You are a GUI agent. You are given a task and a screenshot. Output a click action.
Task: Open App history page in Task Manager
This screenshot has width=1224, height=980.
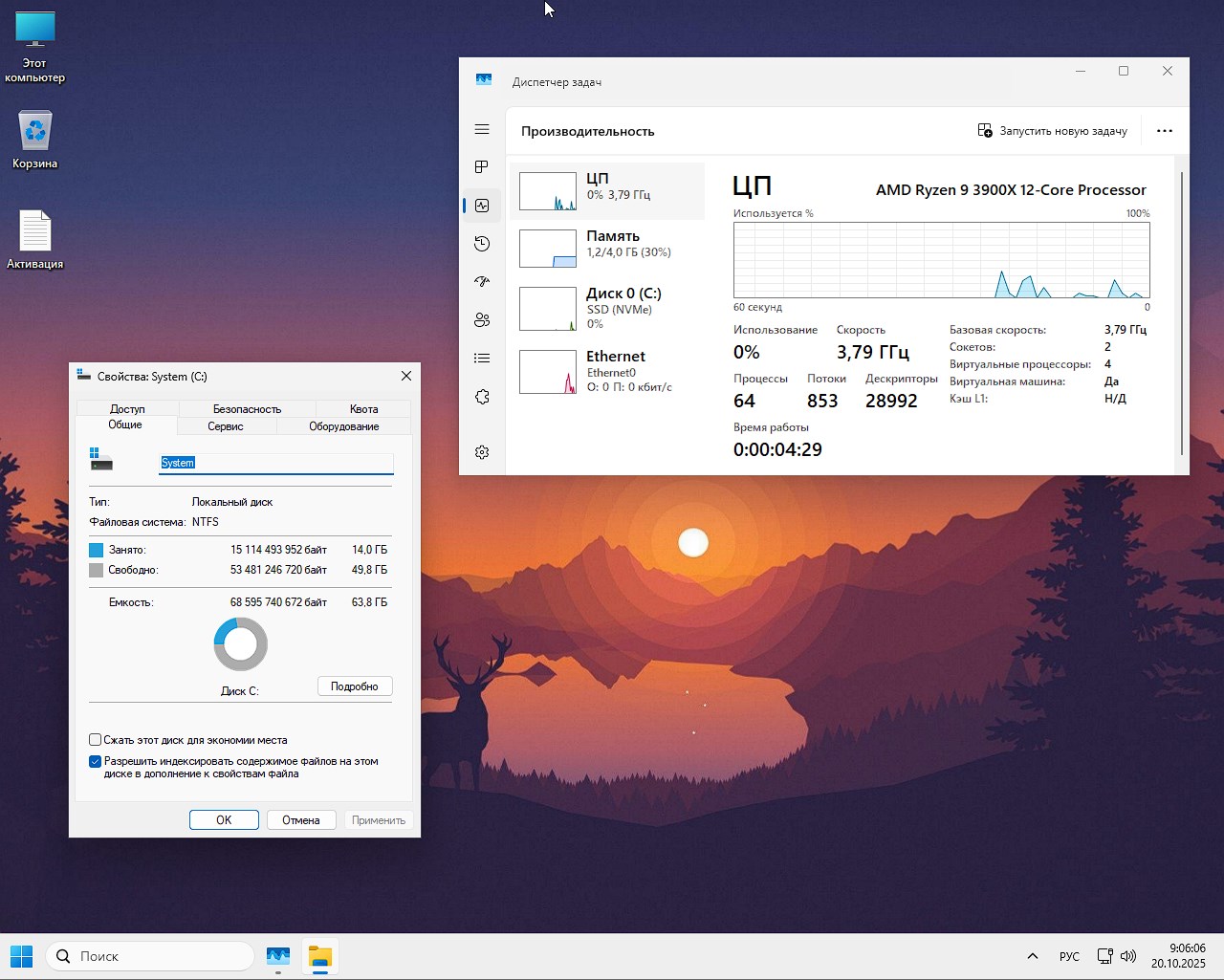(x=482, y=244)
